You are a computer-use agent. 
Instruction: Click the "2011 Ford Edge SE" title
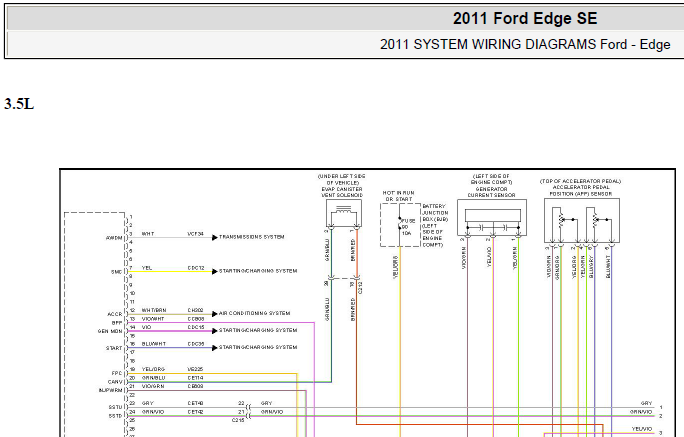point(525,18)
